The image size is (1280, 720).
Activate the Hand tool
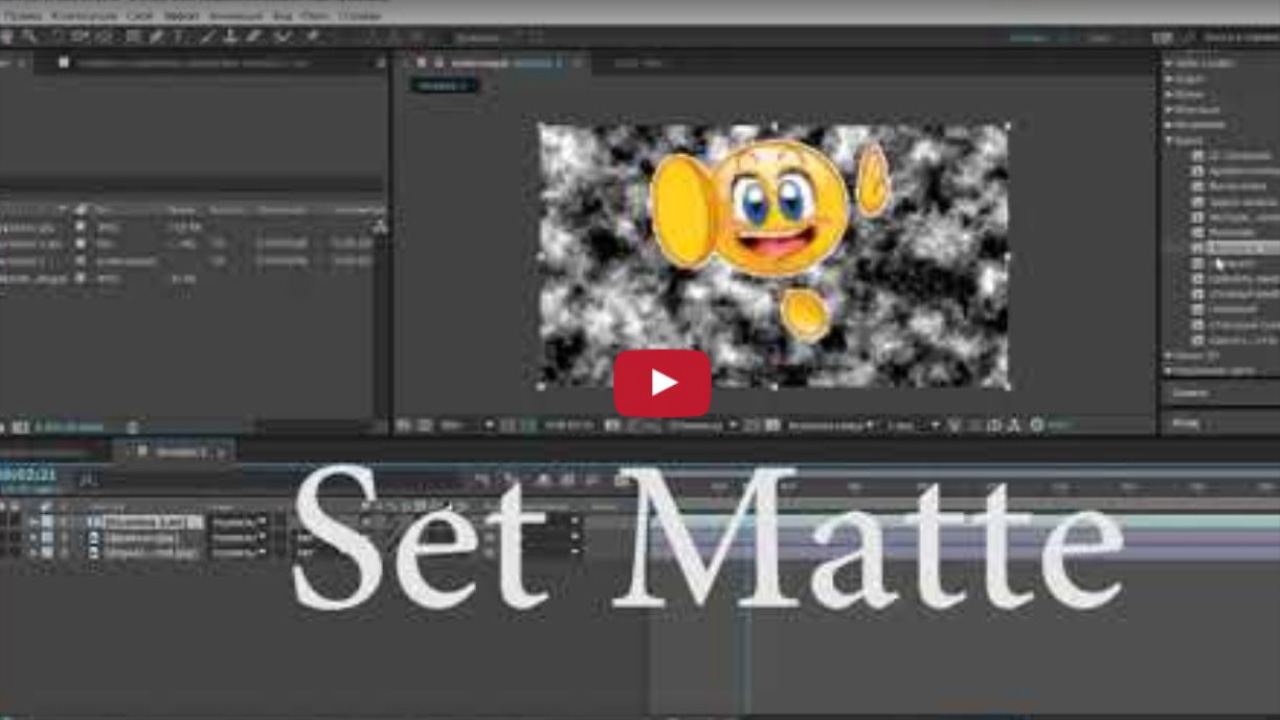click(30, 36)
